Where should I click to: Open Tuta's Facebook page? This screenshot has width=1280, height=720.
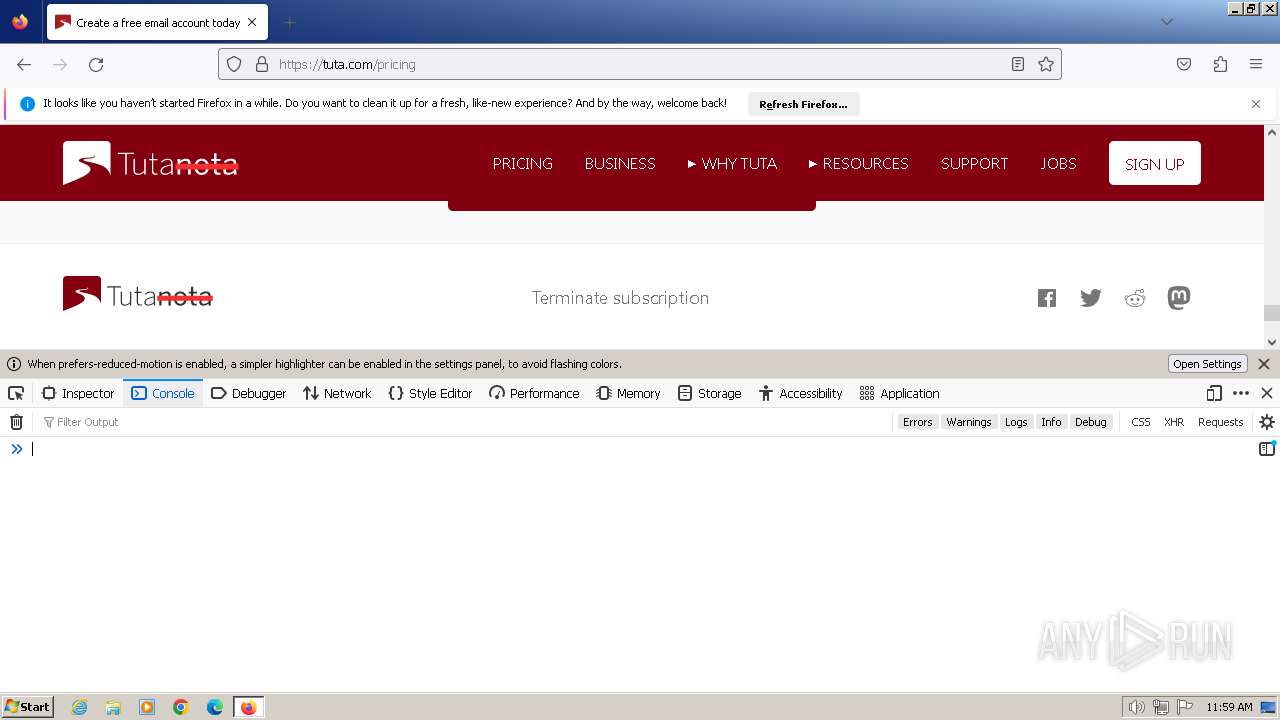[x=1047, y=298]
